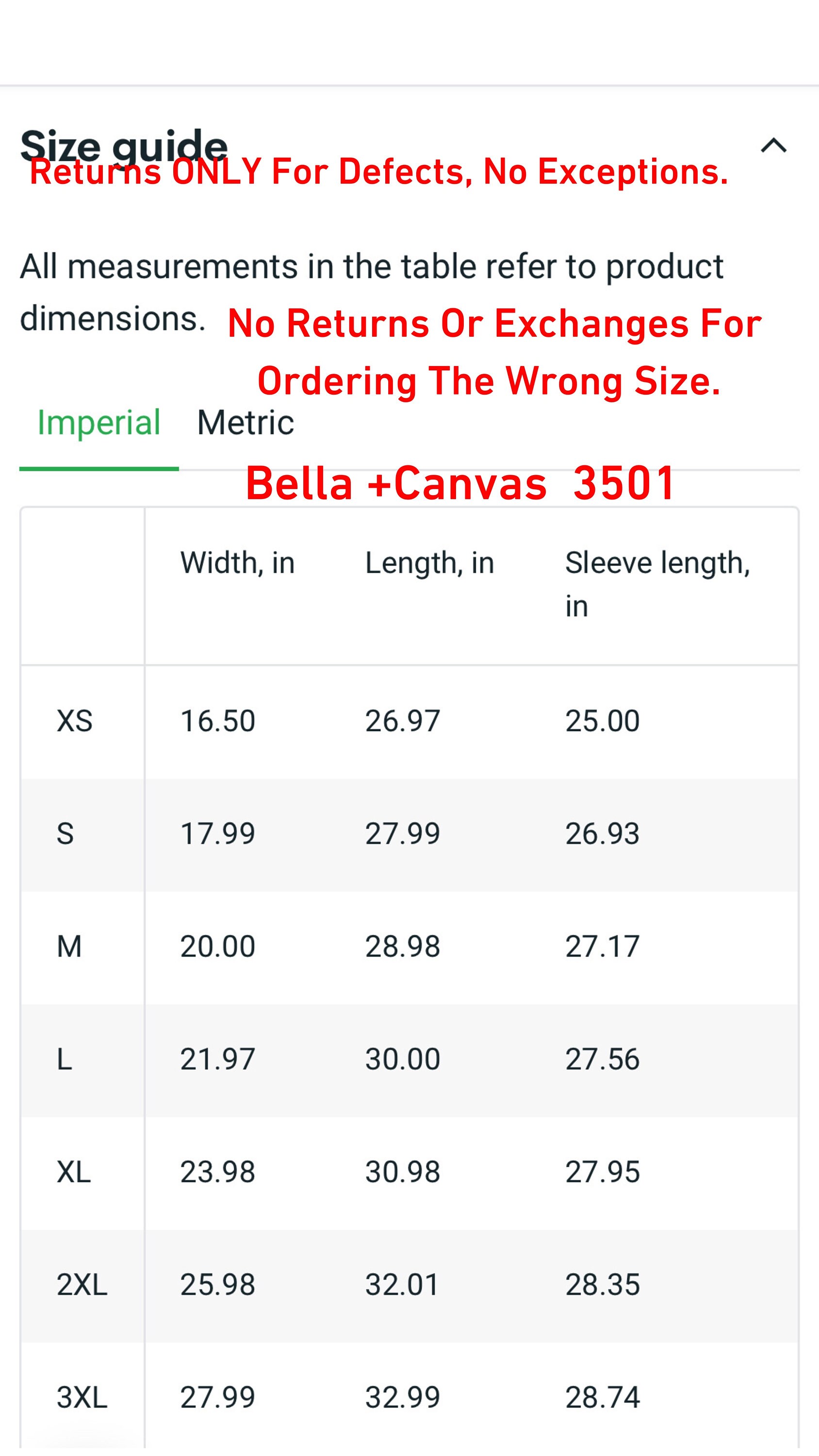Select the 2XL size row label

click(82, 1285)
